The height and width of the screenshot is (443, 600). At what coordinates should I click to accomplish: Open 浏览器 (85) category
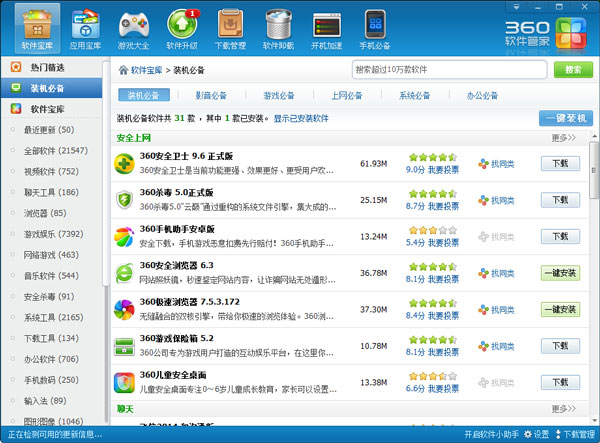[45, 213]
